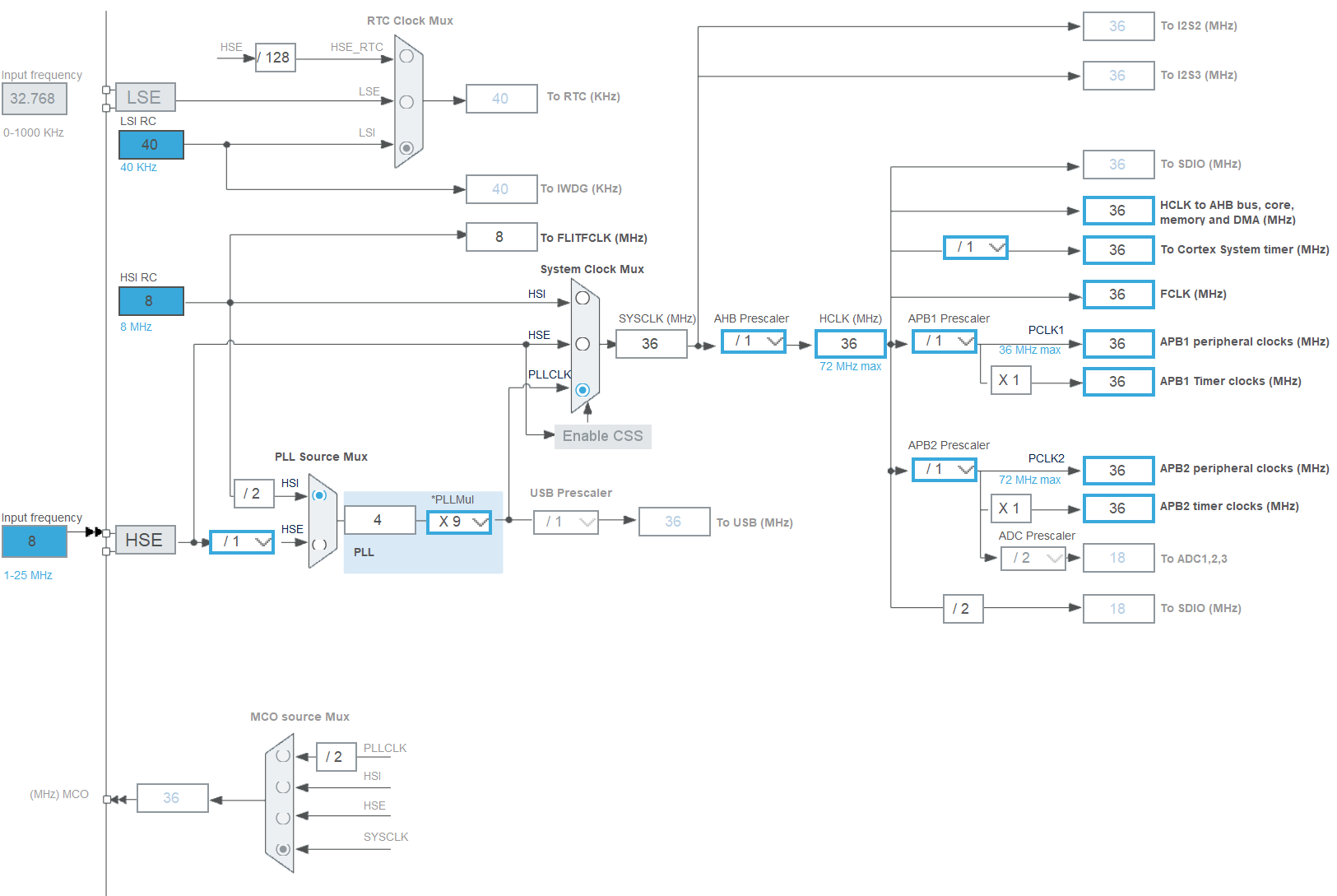The image size is (1337, 896).
Task: Click the LSE input frequency 32.768 field
Action: point(34,99)
